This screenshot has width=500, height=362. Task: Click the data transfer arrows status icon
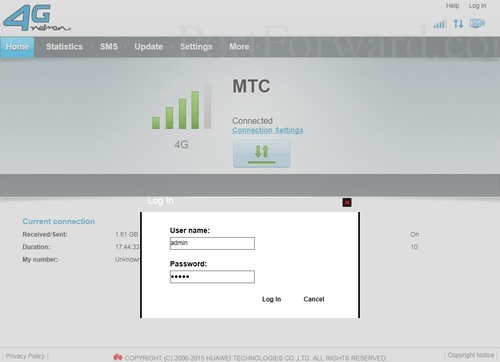(x=458, y=24)
